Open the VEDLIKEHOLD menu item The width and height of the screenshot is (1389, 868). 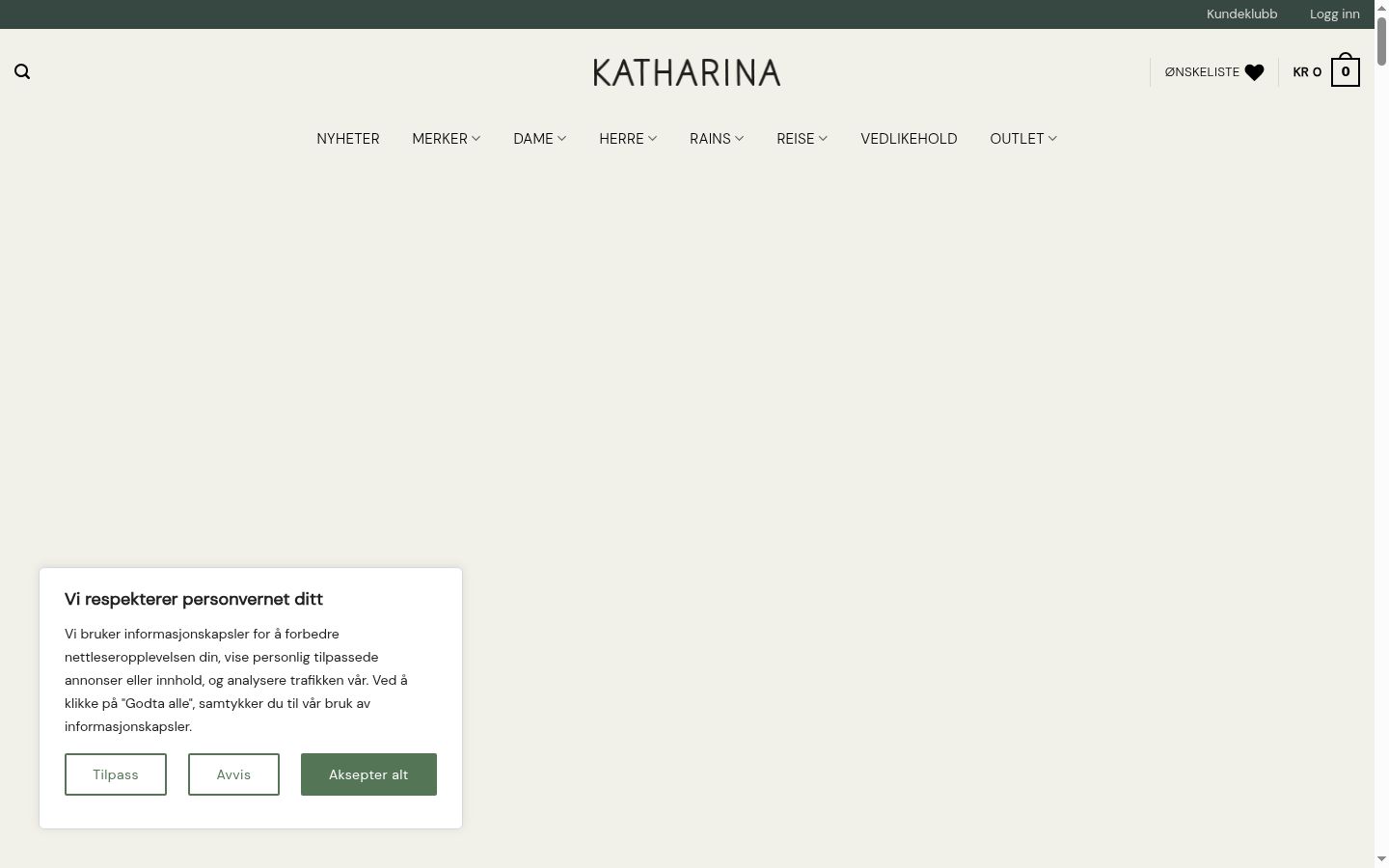point(909,139)
